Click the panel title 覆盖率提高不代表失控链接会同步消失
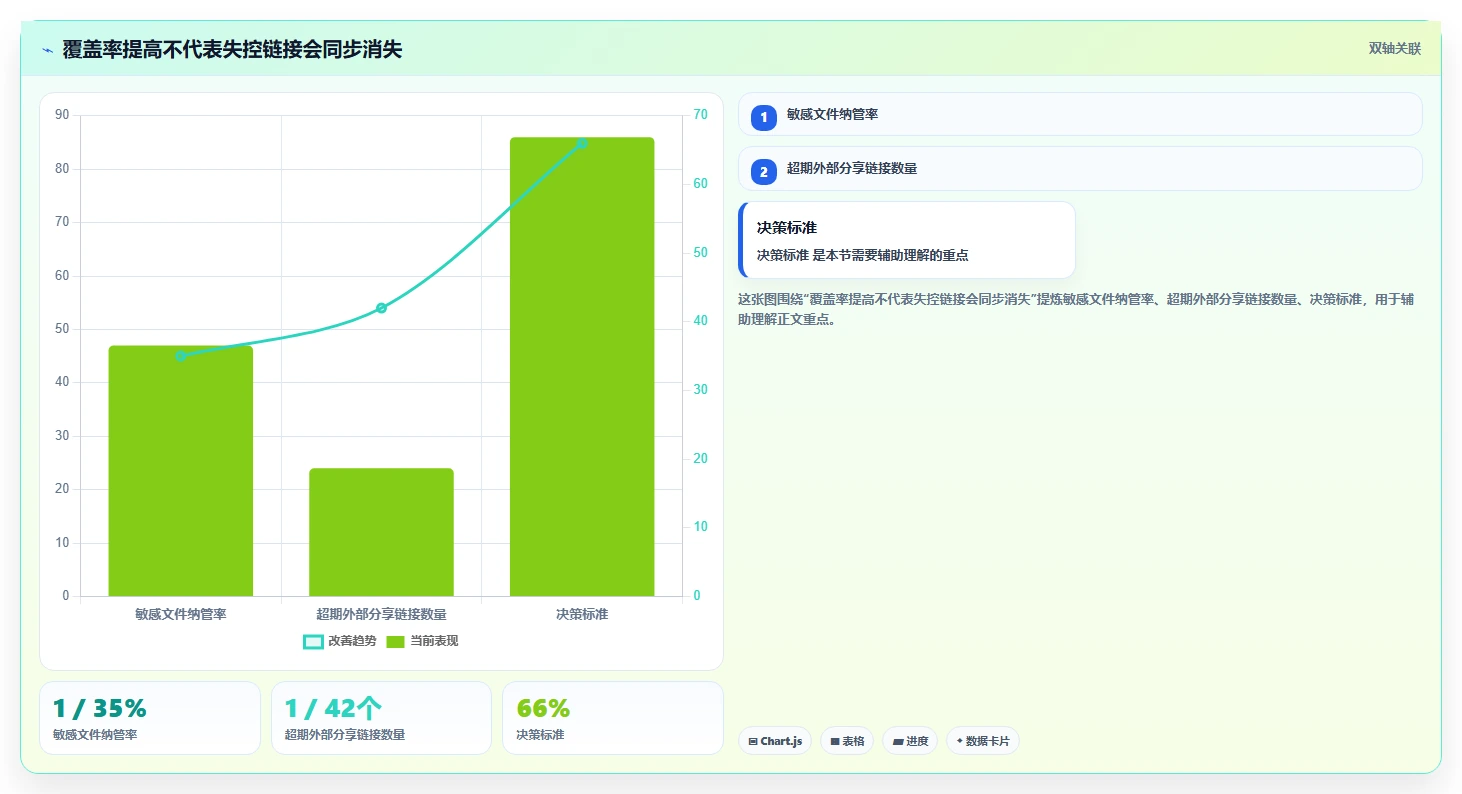 (x=232, y=49)
